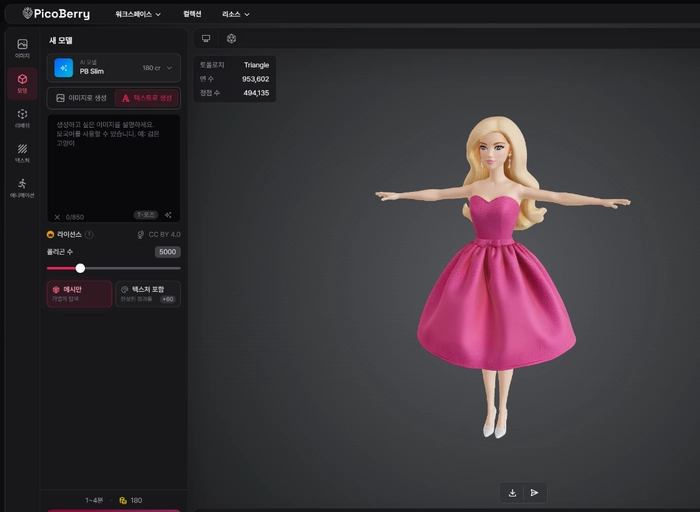Click the coin credit icon beside 180
This screenshot has height=512, width=700.
click(123, 500)
